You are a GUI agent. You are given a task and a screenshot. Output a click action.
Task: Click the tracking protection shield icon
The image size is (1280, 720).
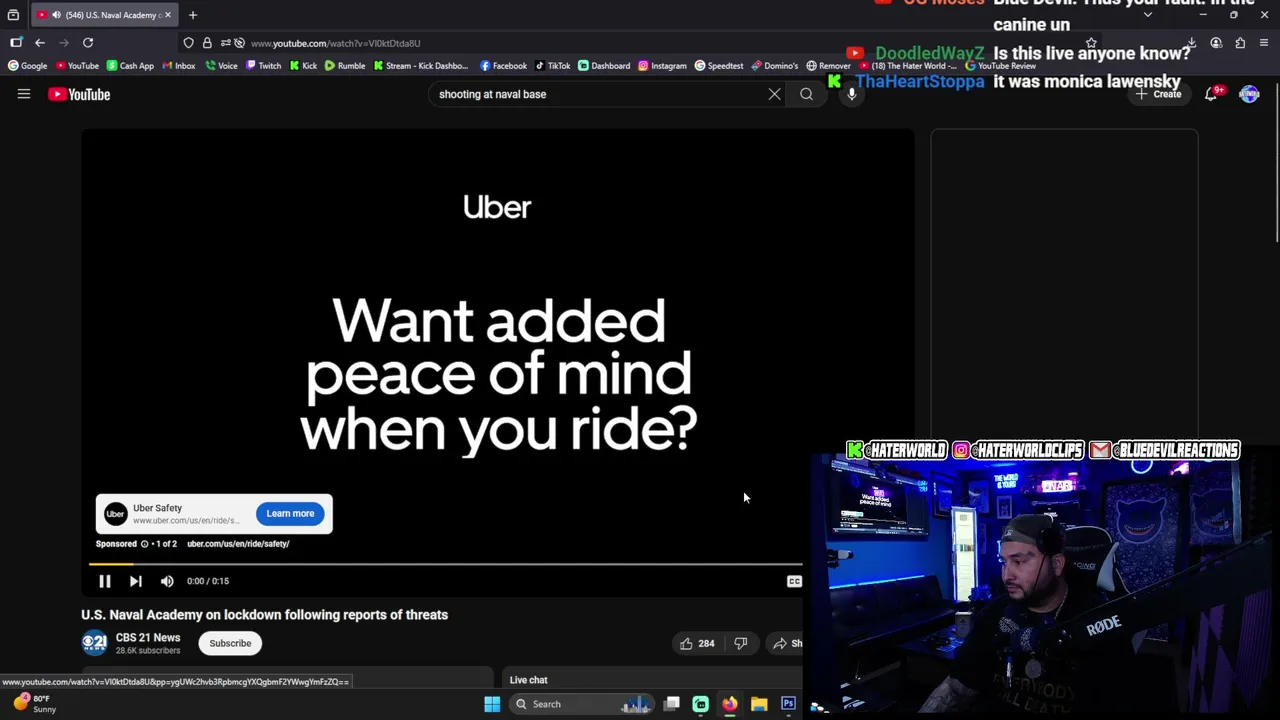point(188,43)
